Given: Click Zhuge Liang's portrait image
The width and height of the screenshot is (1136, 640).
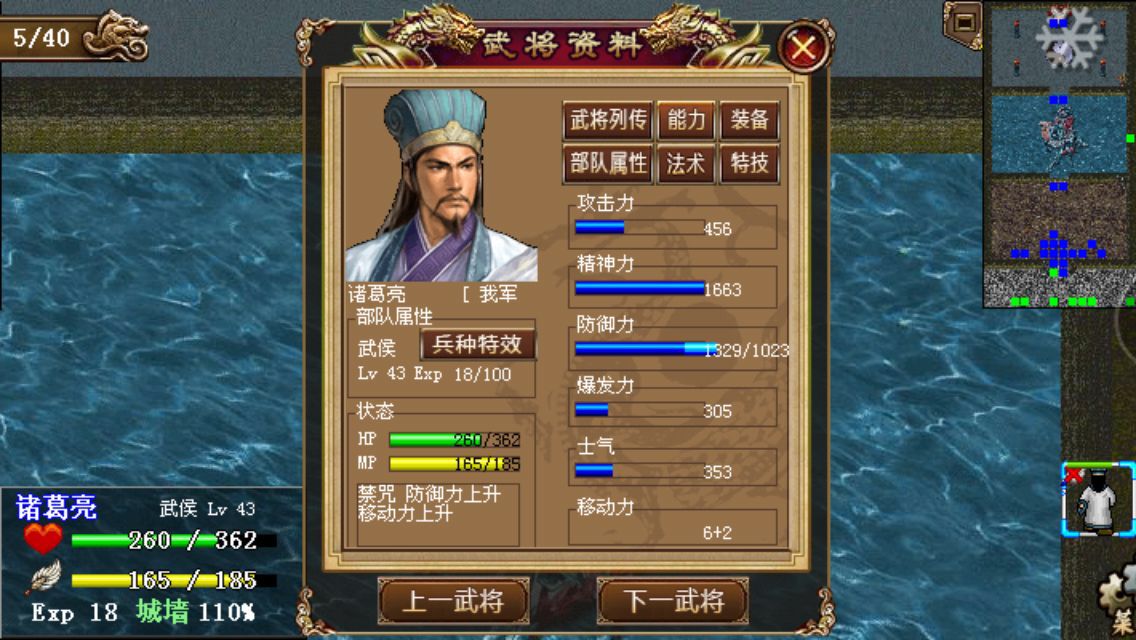Looking at the screenshot, I should tap(442, 185).
